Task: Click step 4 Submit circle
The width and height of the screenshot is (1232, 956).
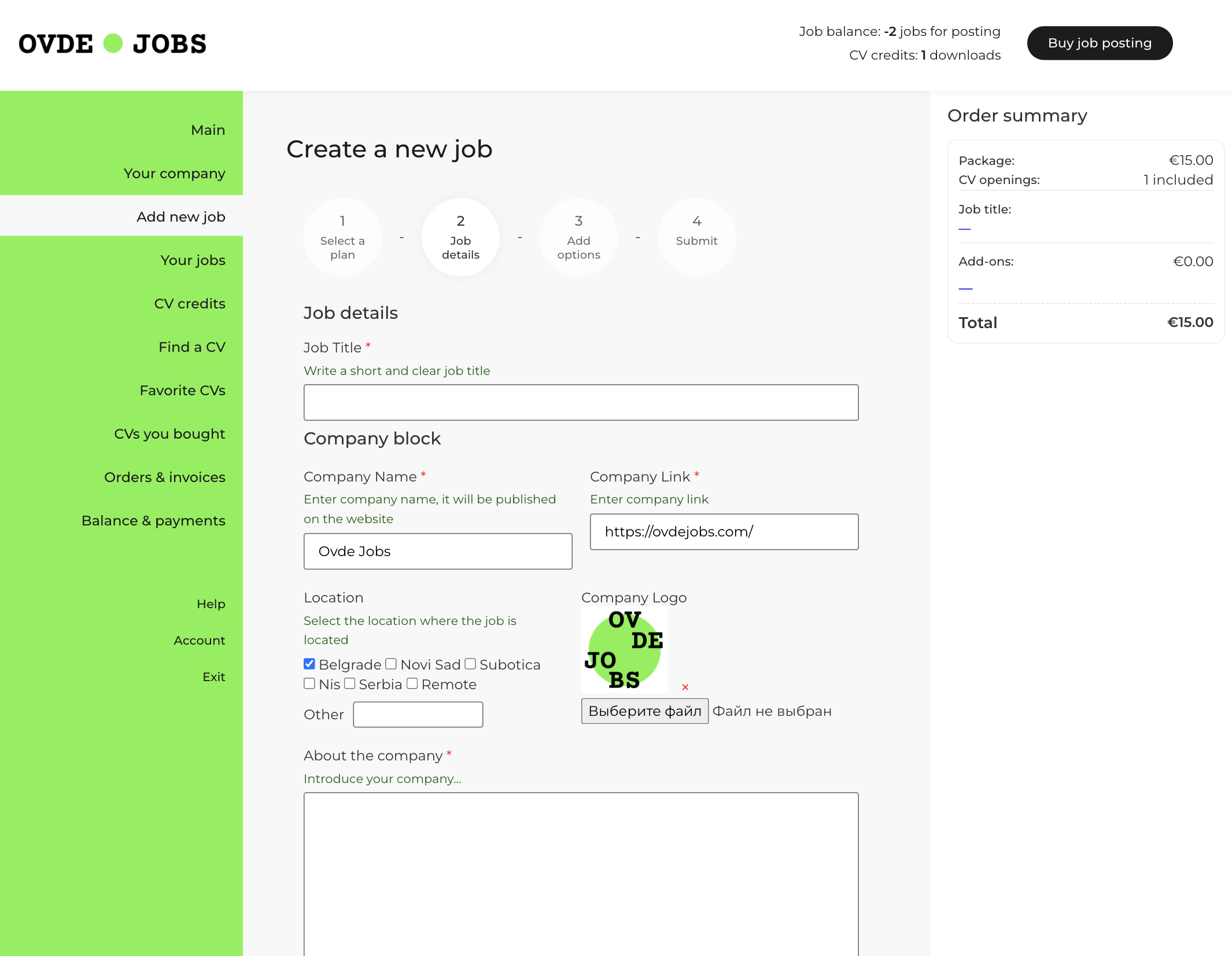Action: click(696, 237)
